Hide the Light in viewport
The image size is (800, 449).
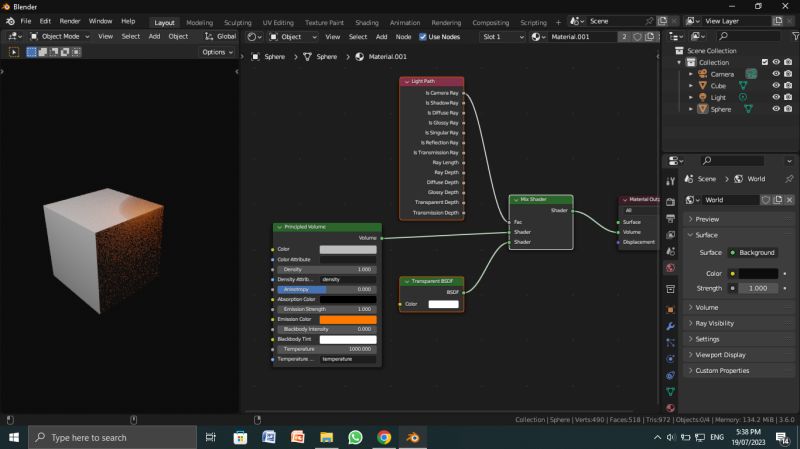(776, 97)
